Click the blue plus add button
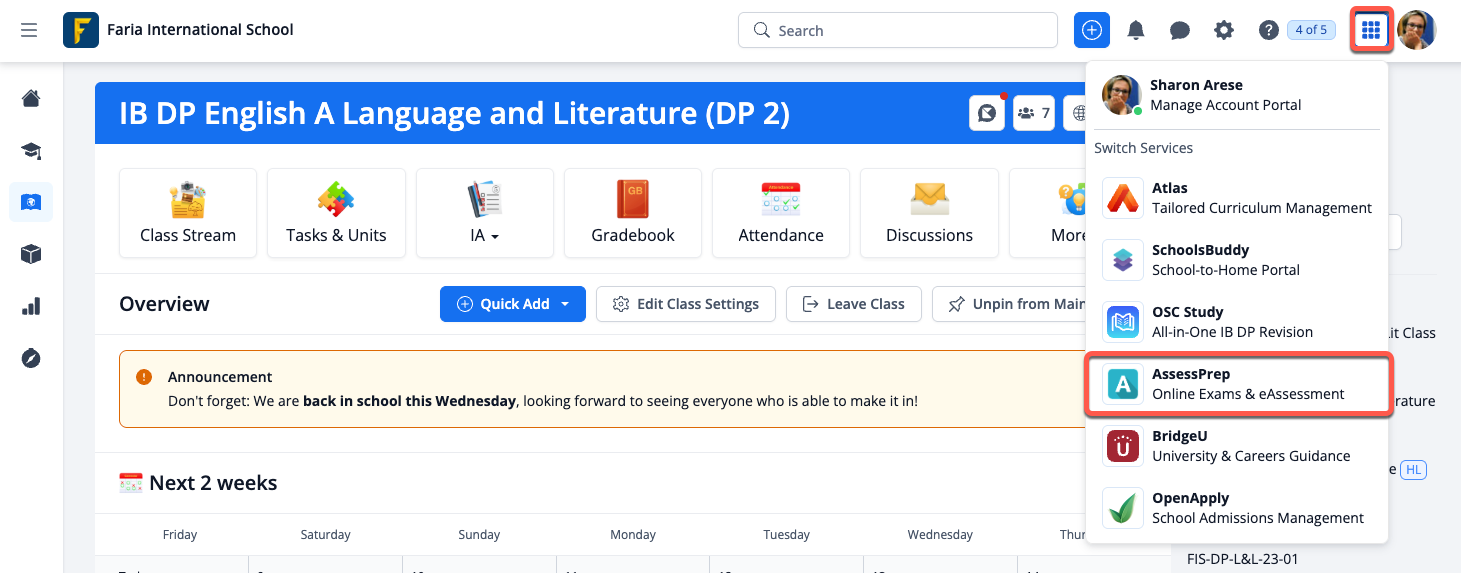This screenshot has height=573, width=1461. [1092, 30]
